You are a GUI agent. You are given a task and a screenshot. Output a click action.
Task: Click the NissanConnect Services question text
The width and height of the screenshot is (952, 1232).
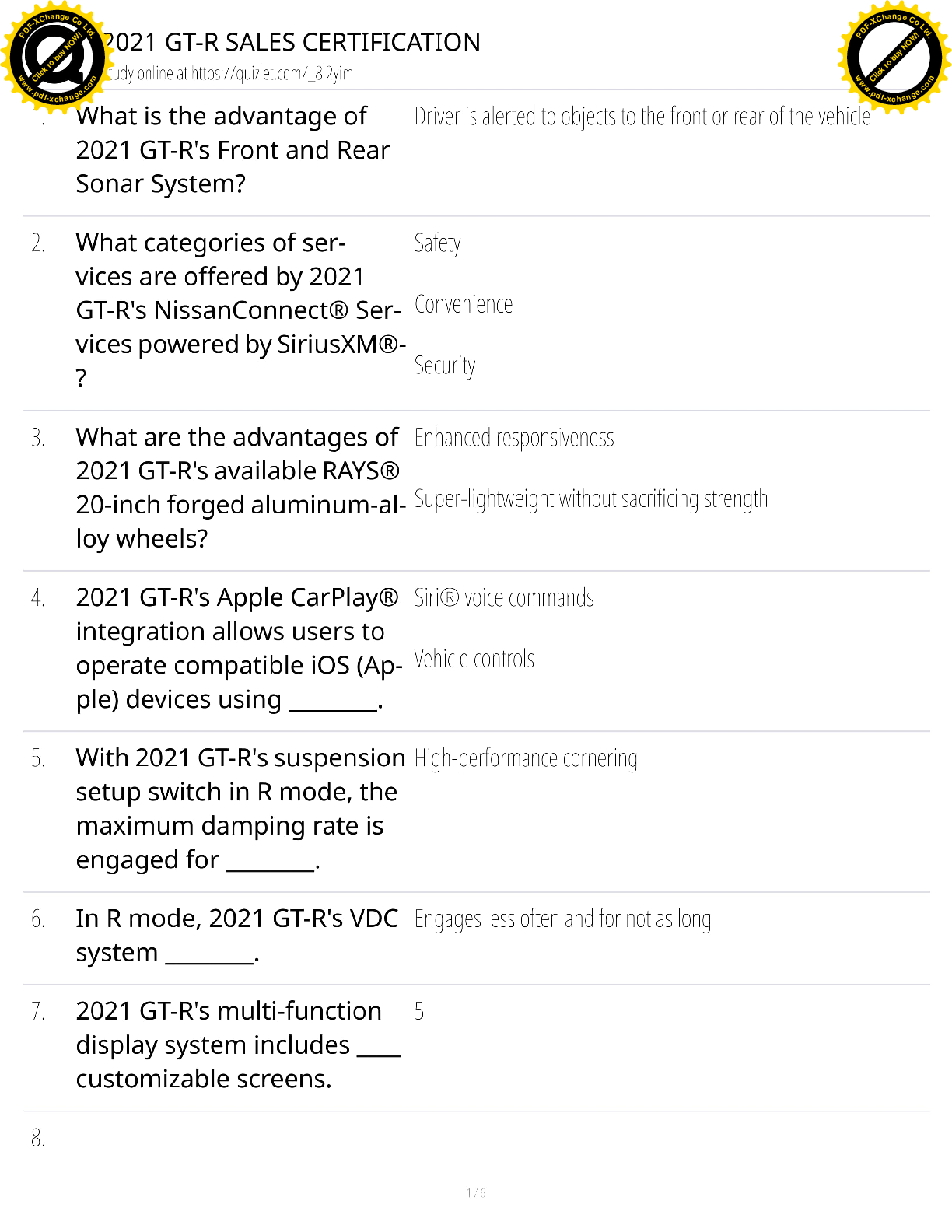tap(240, 310)
